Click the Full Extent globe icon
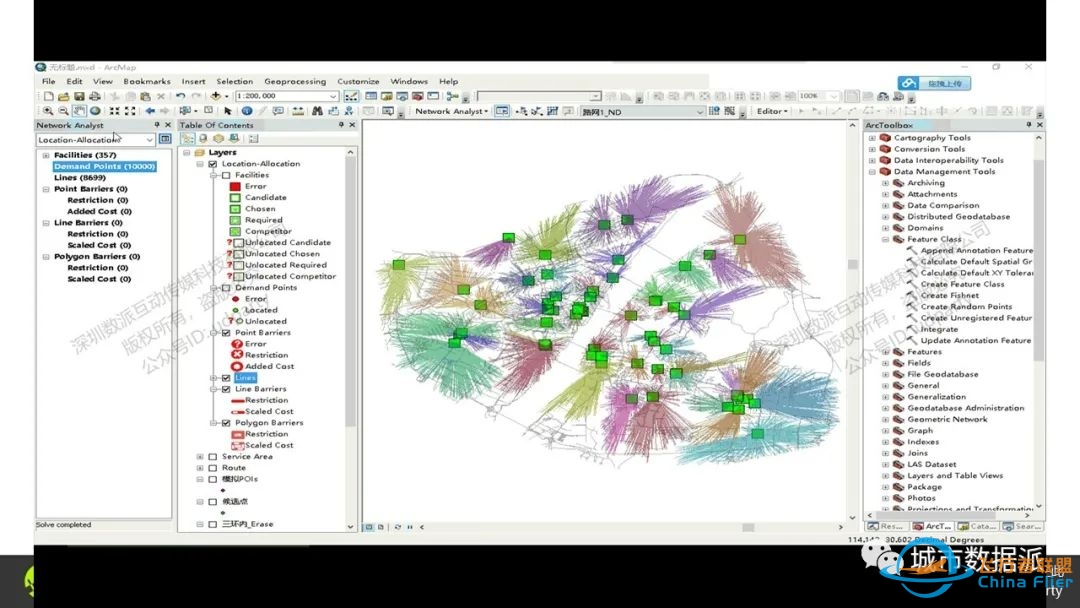The image size is (1080, 608). tap(95, 111)
